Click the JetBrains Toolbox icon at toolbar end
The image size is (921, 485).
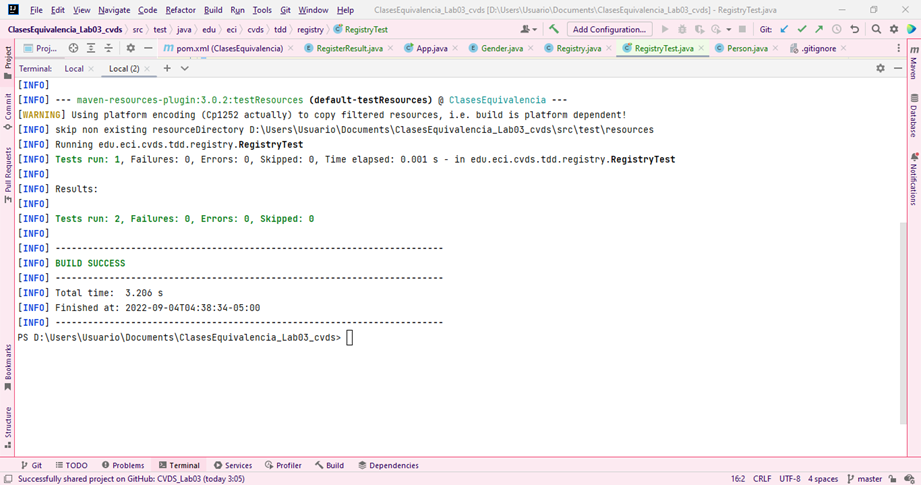pos(911,29)
